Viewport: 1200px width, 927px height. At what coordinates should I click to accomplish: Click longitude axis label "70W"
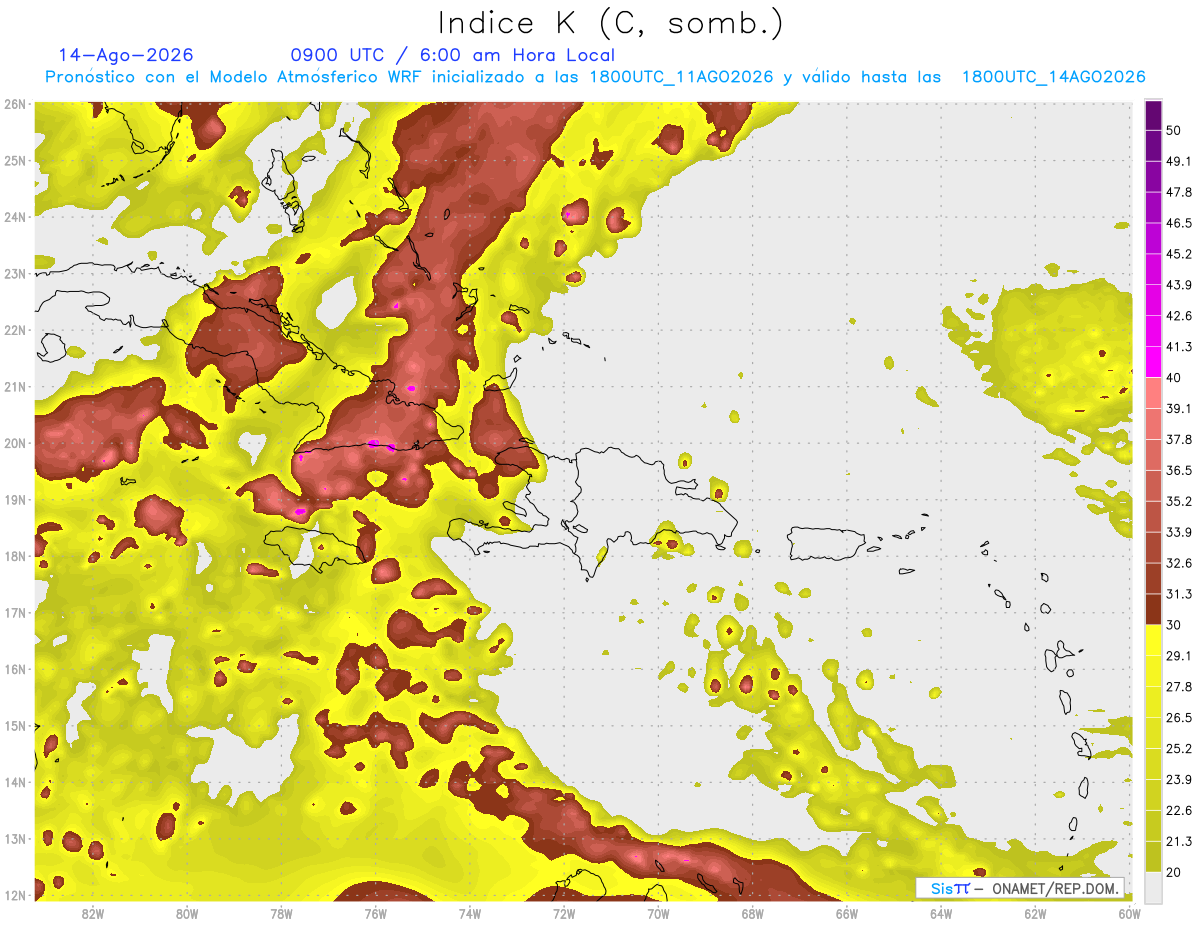point(658,913)
